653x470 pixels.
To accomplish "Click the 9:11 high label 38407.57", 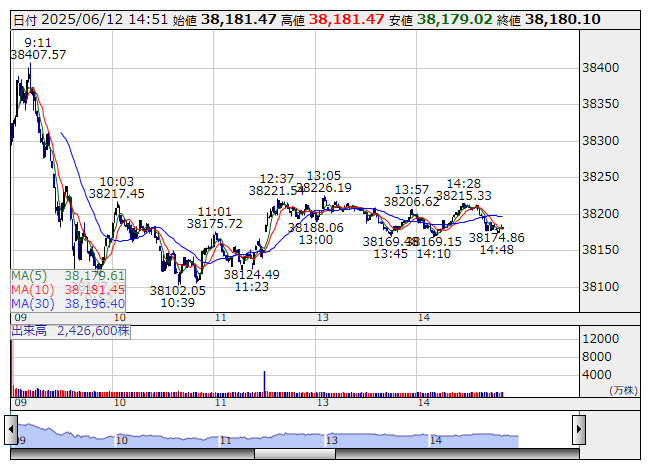I will click(38, 55).
